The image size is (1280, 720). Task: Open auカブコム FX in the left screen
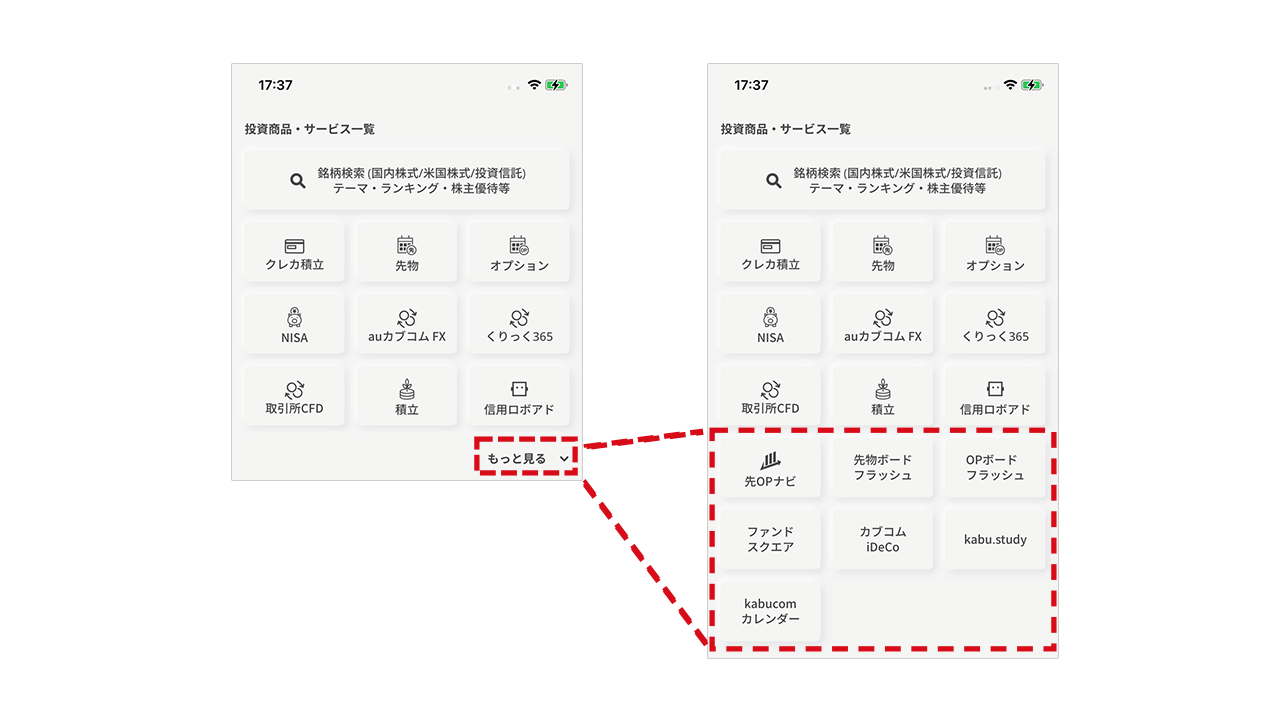[407, 324]
